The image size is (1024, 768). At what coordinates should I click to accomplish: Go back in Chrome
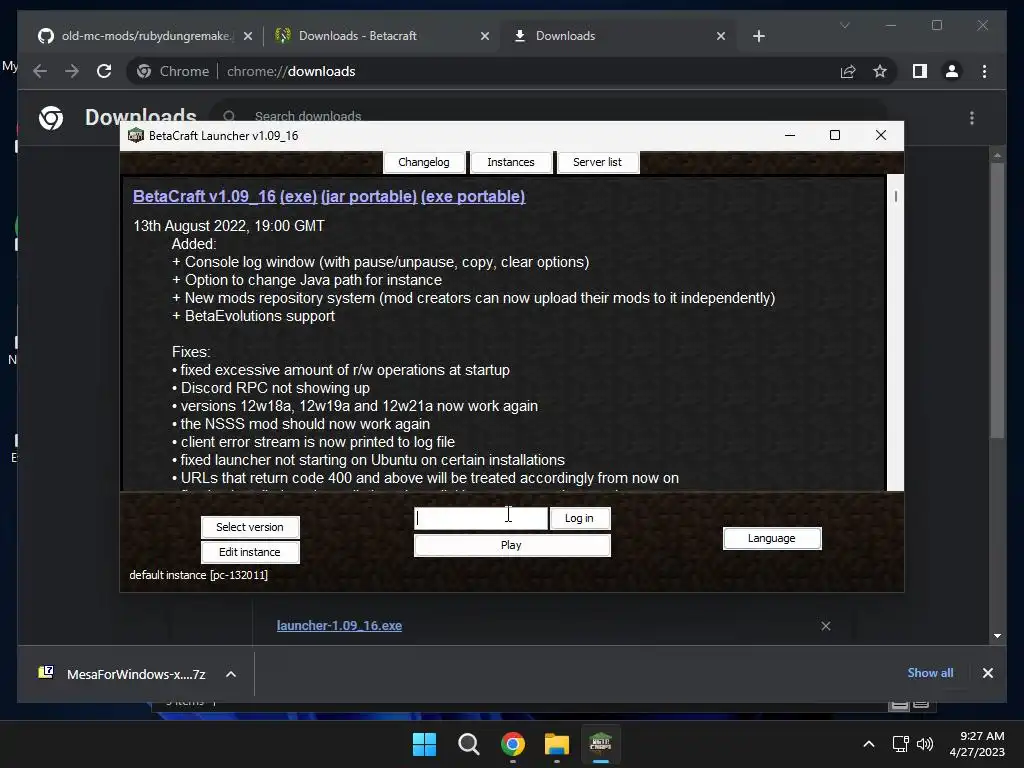(x=40, y=71)
